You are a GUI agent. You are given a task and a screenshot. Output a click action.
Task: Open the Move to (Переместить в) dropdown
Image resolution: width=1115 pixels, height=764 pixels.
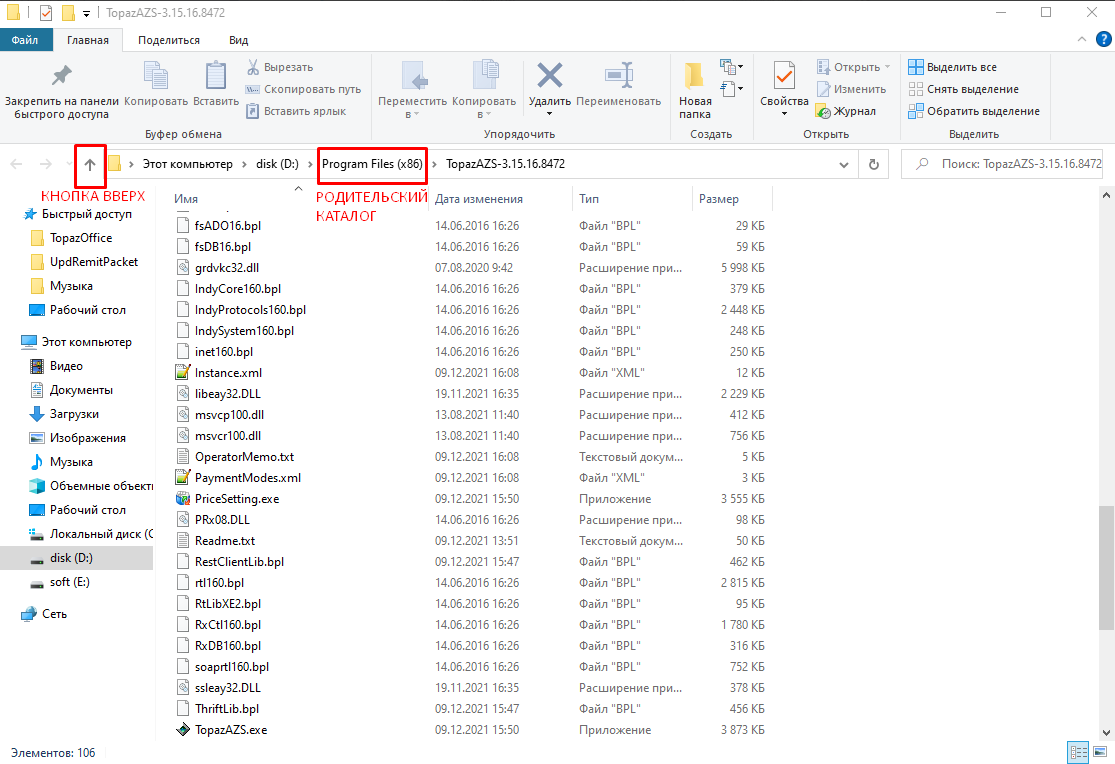tap(412, 90)
